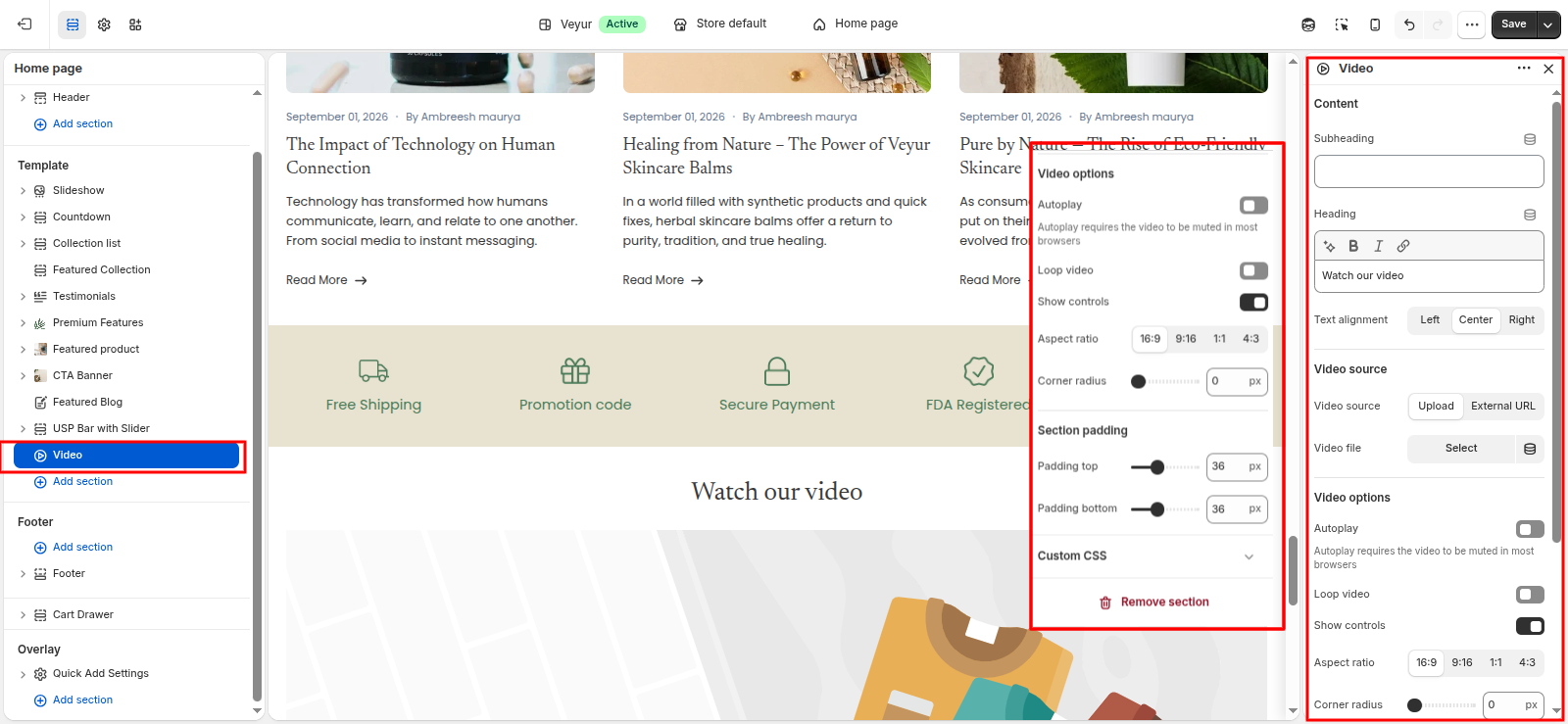Click the Subheading text input field
This screenshot has height=724, width=1568.
point(1428,171)
